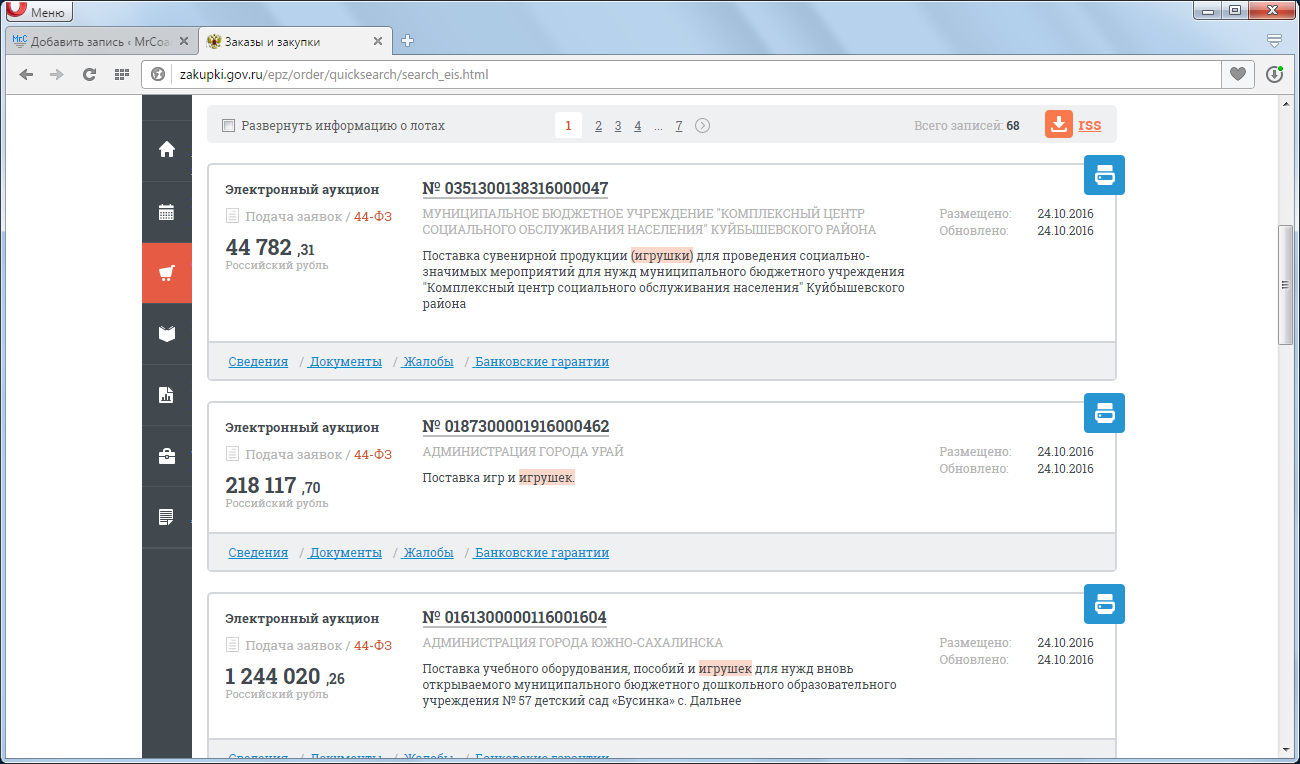Open the tab menu icon at top right
This screenshot has width=1300, height=764.
click(x=1274, y=41)
